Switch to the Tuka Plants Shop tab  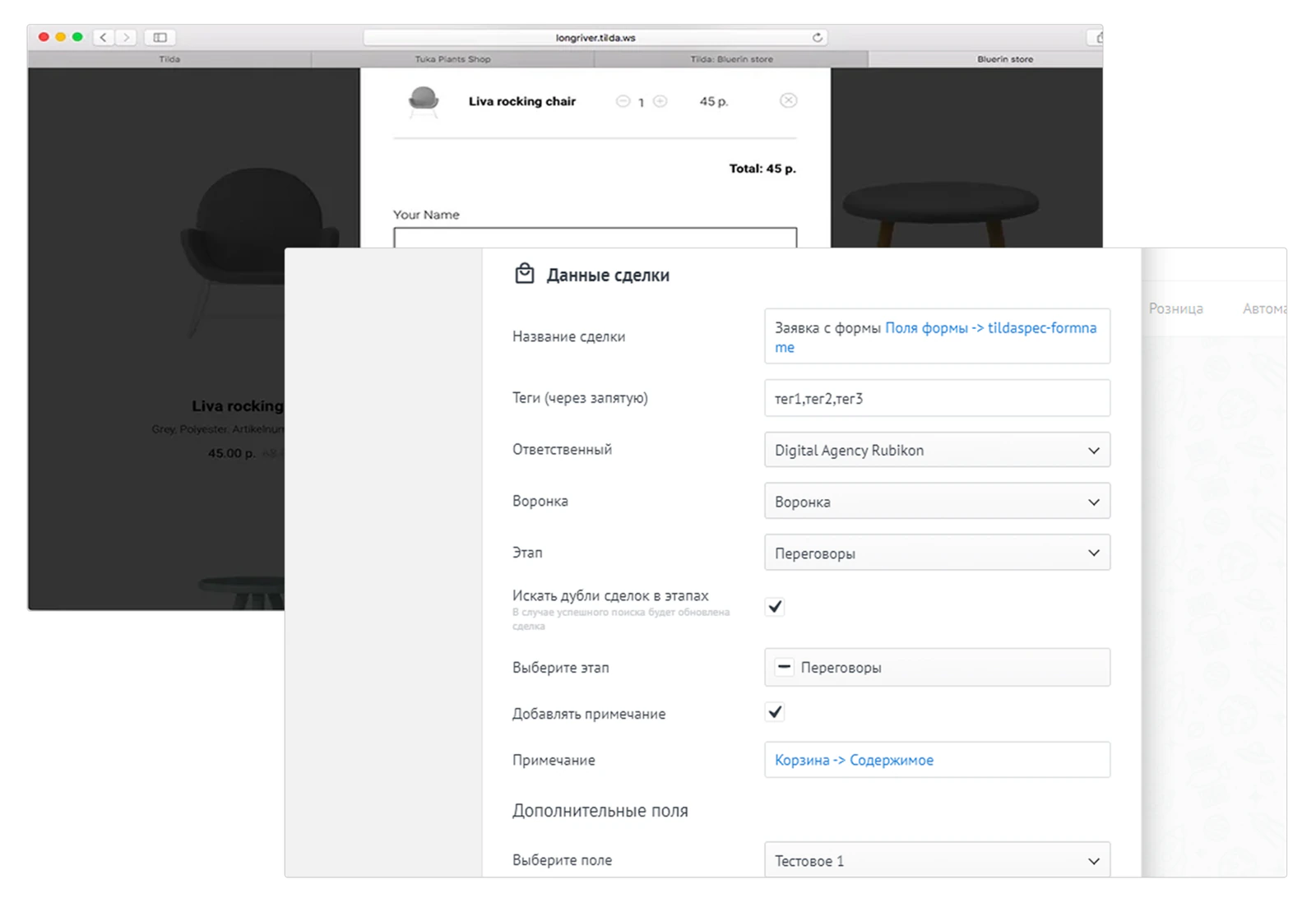(x=452, y=59)
